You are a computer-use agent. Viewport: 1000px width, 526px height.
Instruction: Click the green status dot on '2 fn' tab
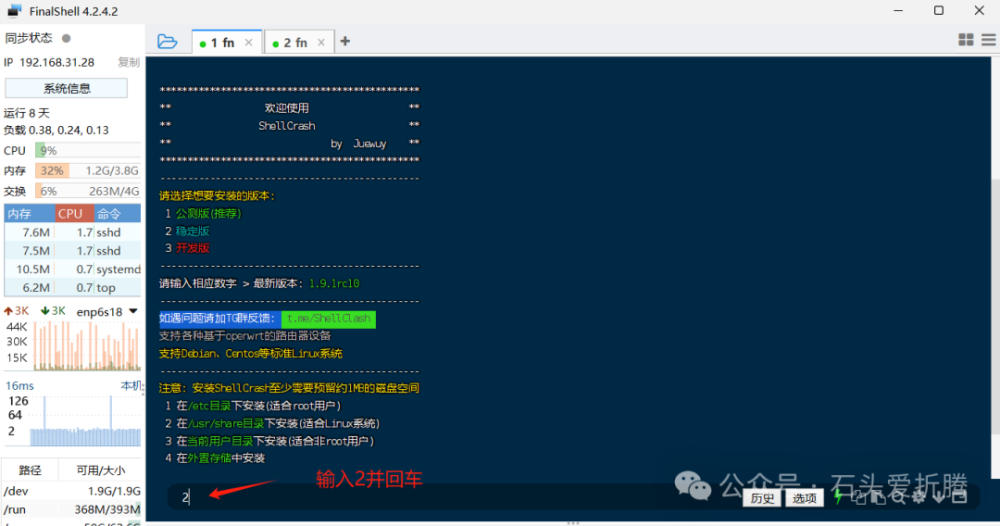(276, 44)
